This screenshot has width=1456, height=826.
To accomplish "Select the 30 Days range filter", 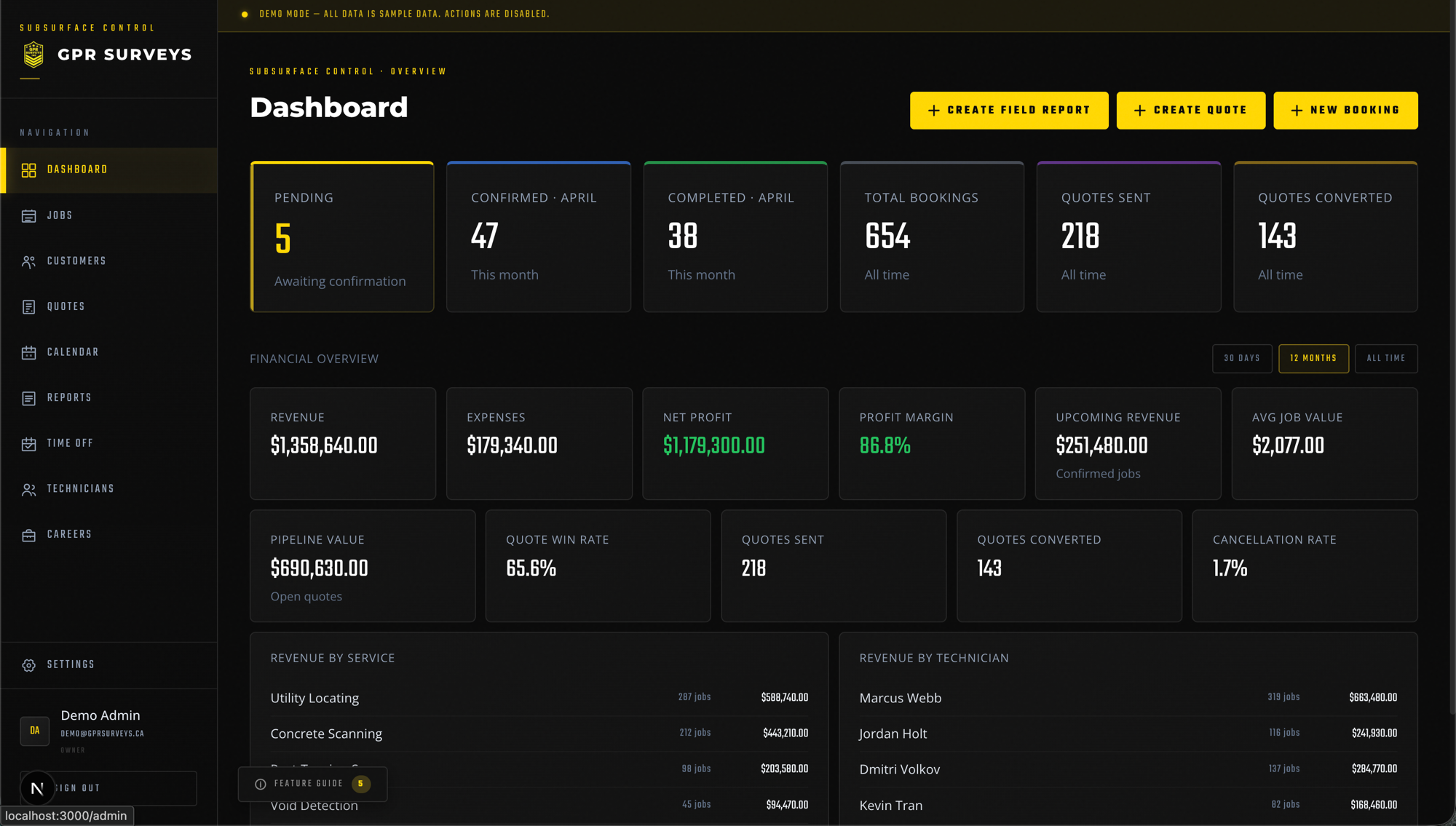I will click(1242, 358).
